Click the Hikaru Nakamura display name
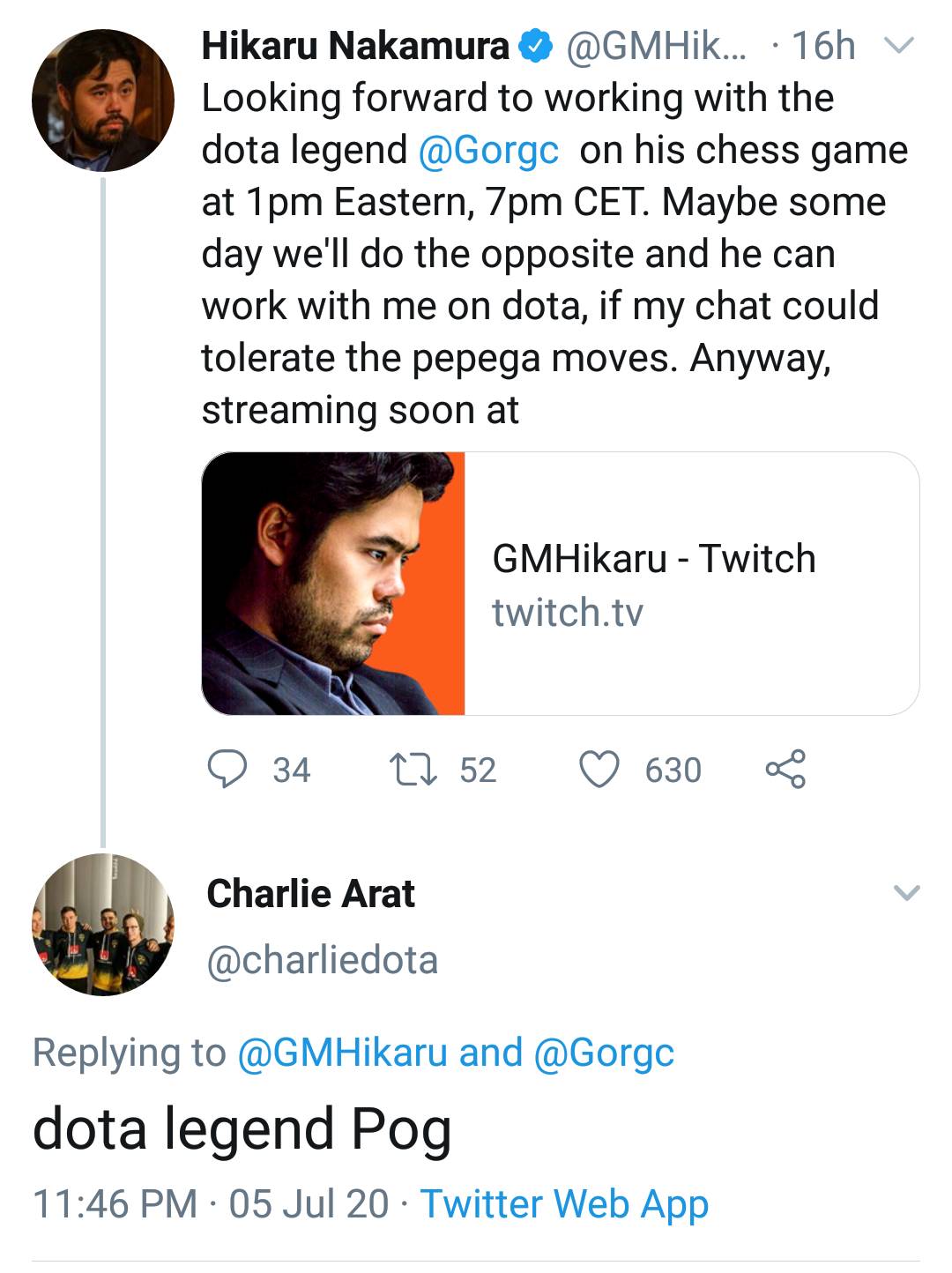The image size is (952, 1273). click(x=355, y=46)
